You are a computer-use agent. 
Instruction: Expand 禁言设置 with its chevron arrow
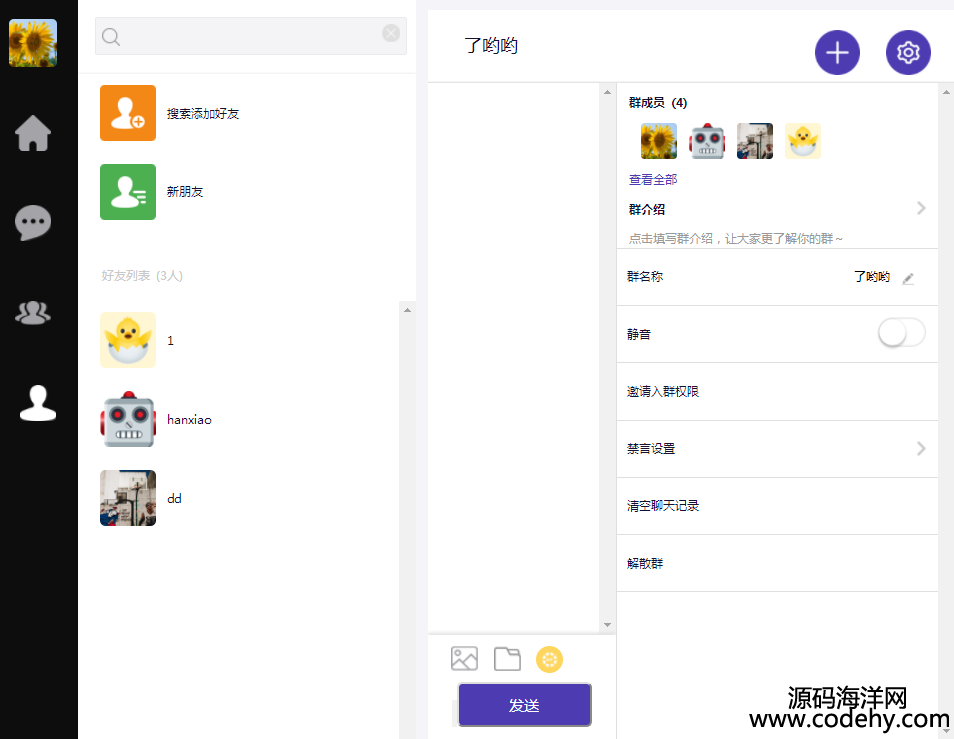(921, 449)
